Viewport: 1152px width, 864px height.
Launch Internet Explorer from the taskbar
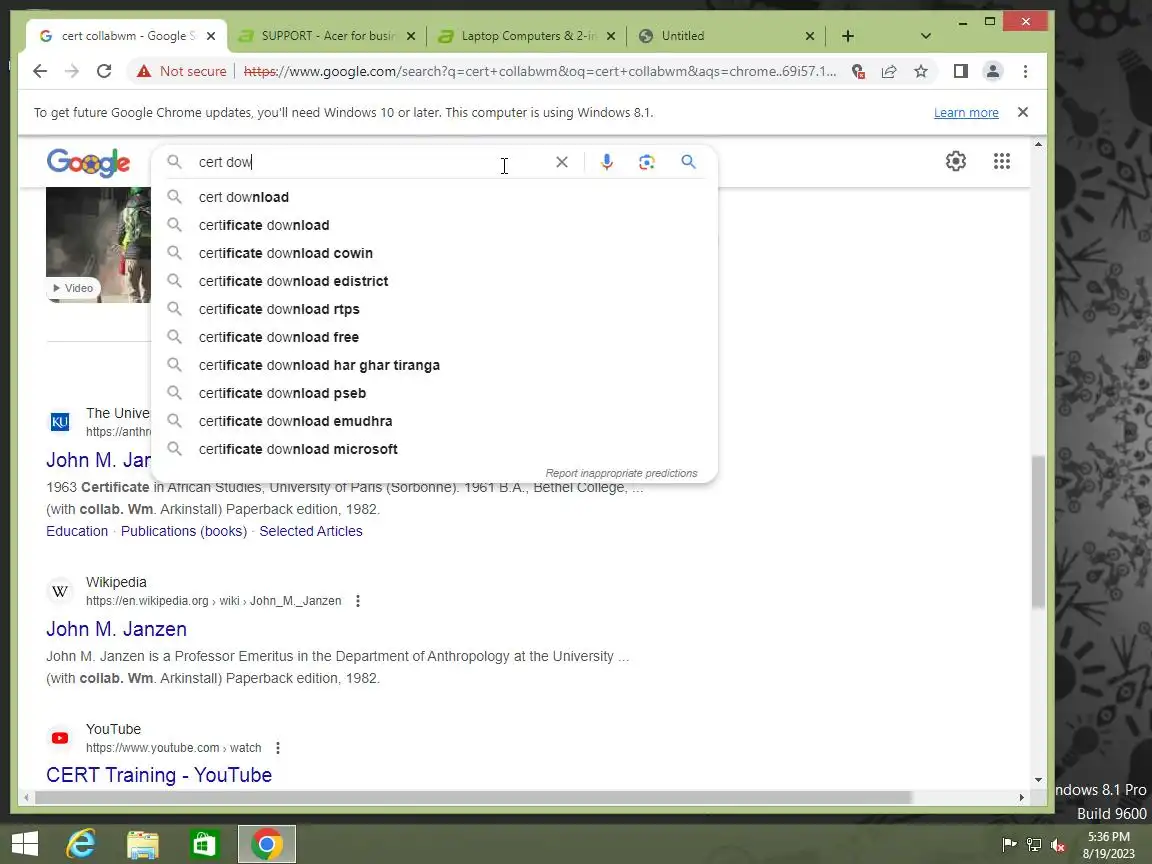[x=80, y=844]
